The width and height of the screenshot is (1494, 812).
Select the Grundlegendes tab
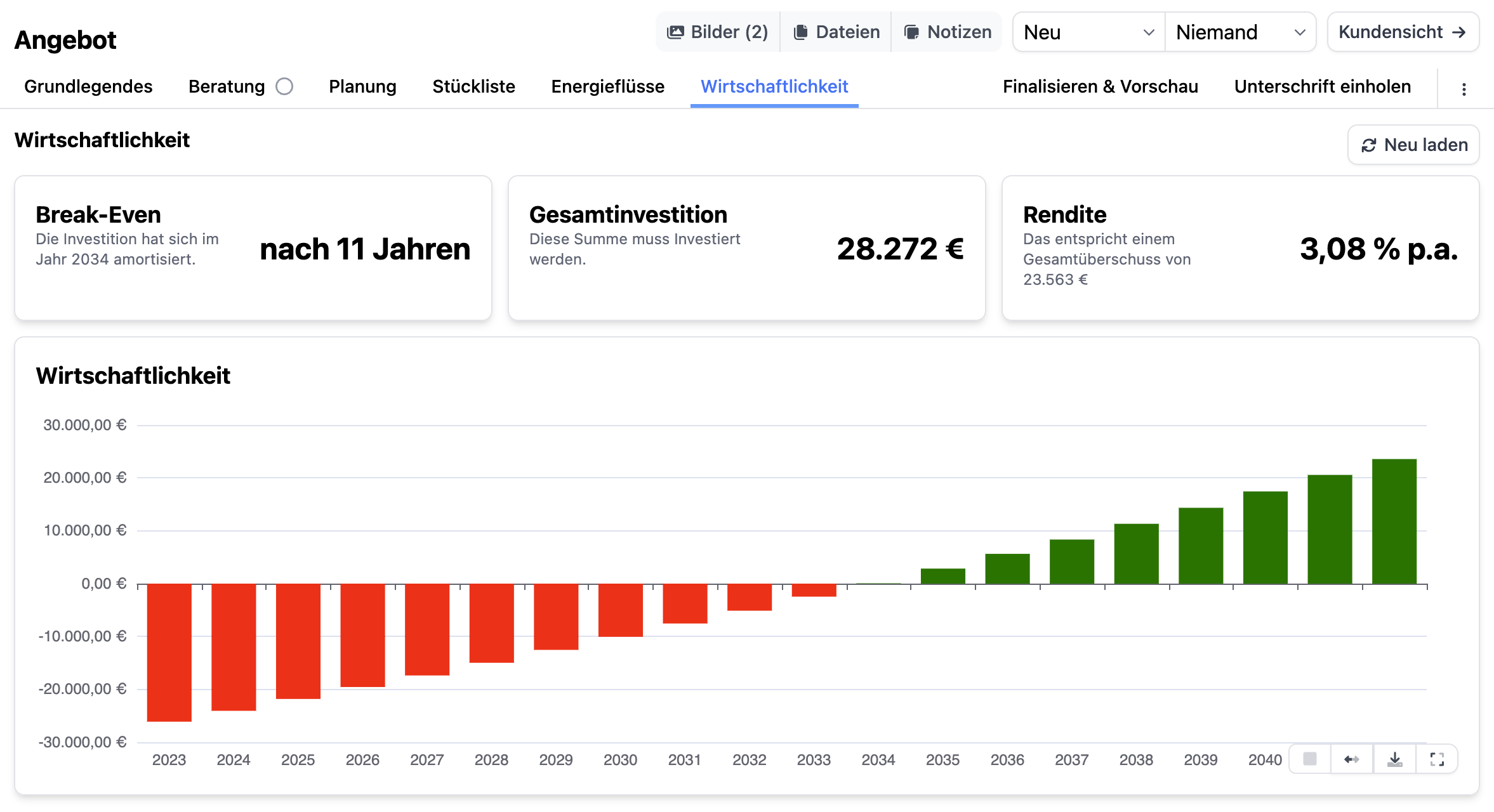[88, 86]
